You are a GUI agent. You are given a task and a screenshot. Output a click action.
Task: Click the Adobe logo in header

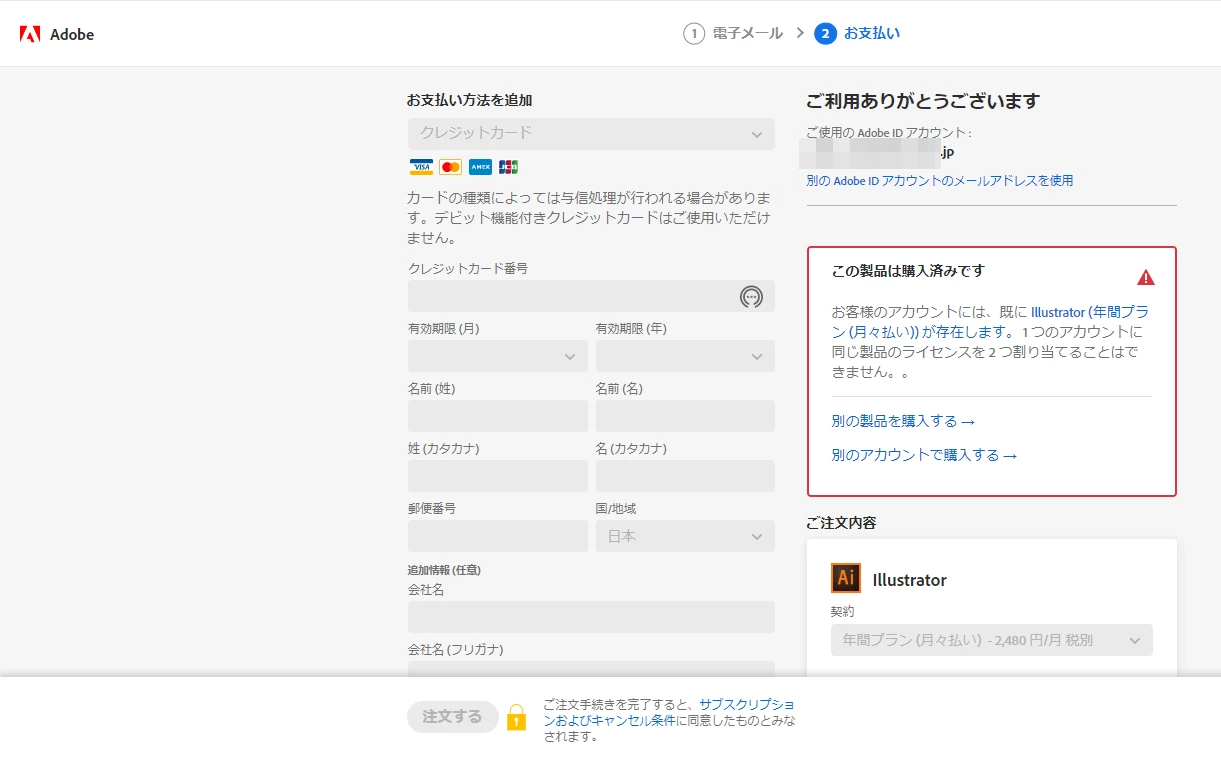[x=57, y=34]
